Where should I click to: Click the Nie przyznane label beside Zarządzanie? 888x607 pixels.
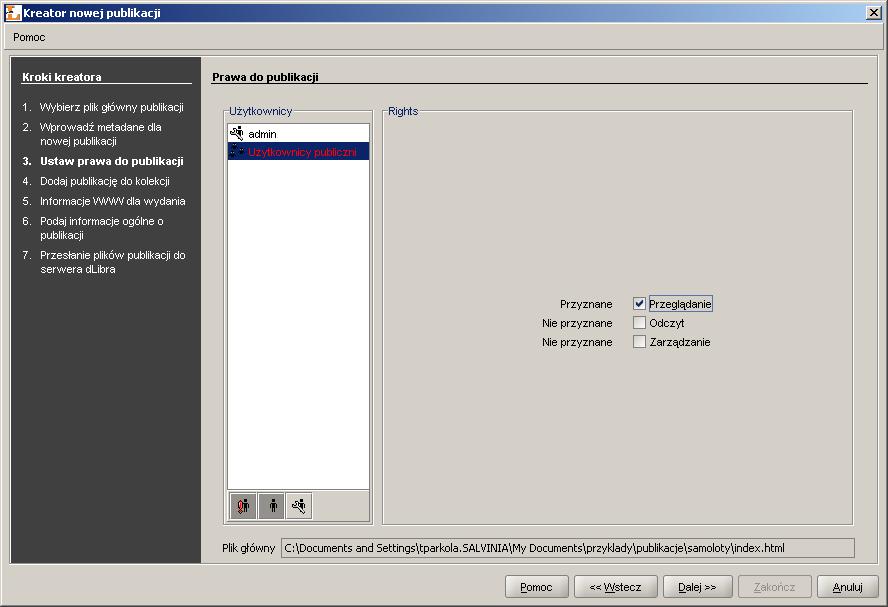577,343
